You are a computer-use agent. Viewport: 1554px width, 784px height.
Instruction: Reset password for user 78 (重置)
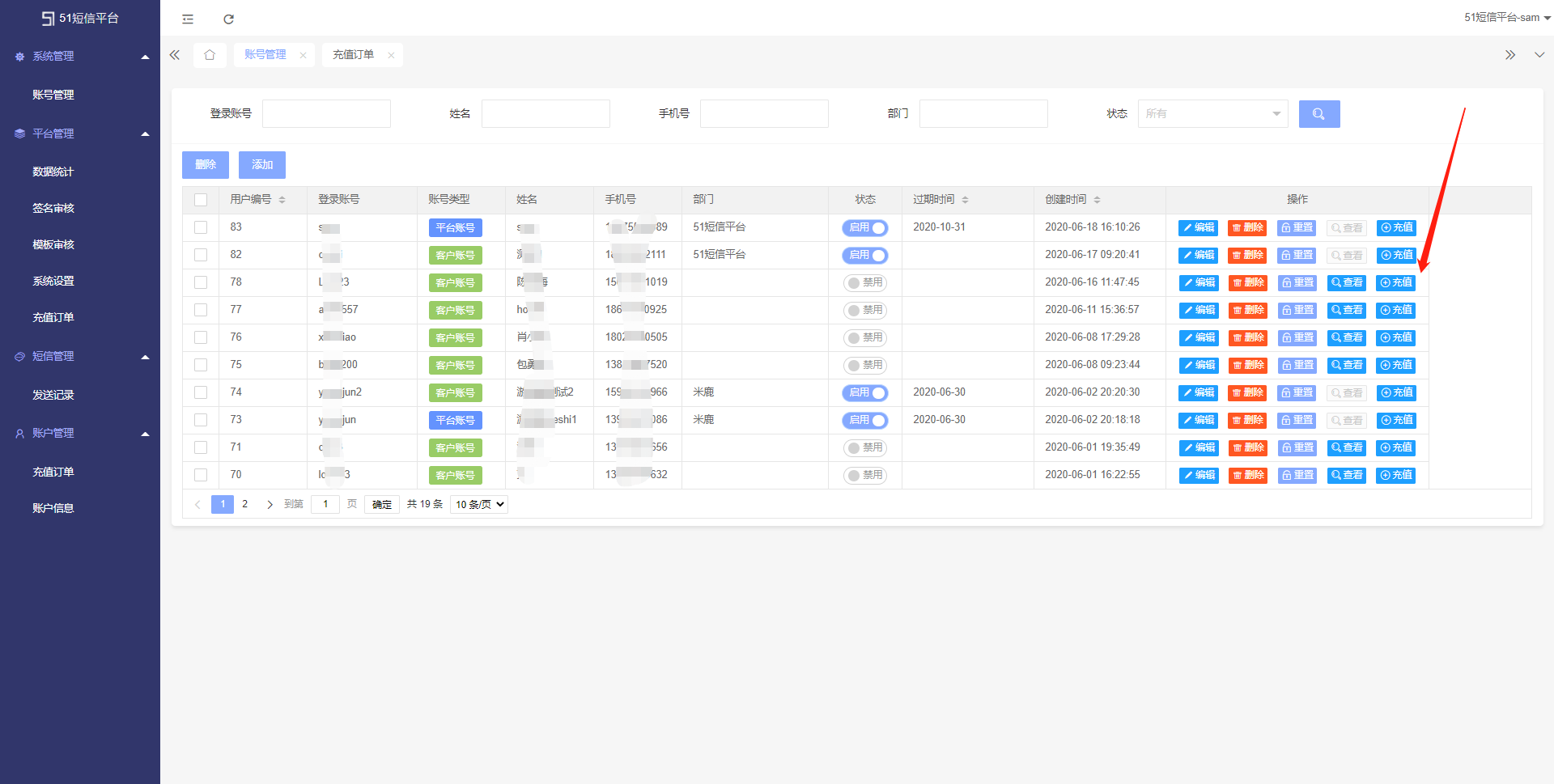click(x=1297, y=283)
